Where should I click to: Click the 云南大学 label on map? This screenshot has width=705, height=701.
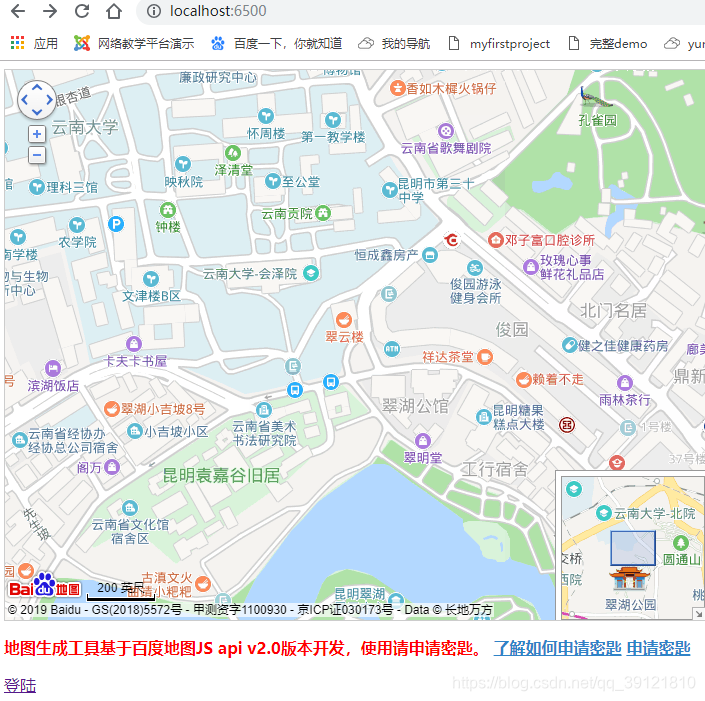pyautogui.click(x=85, y=128)
